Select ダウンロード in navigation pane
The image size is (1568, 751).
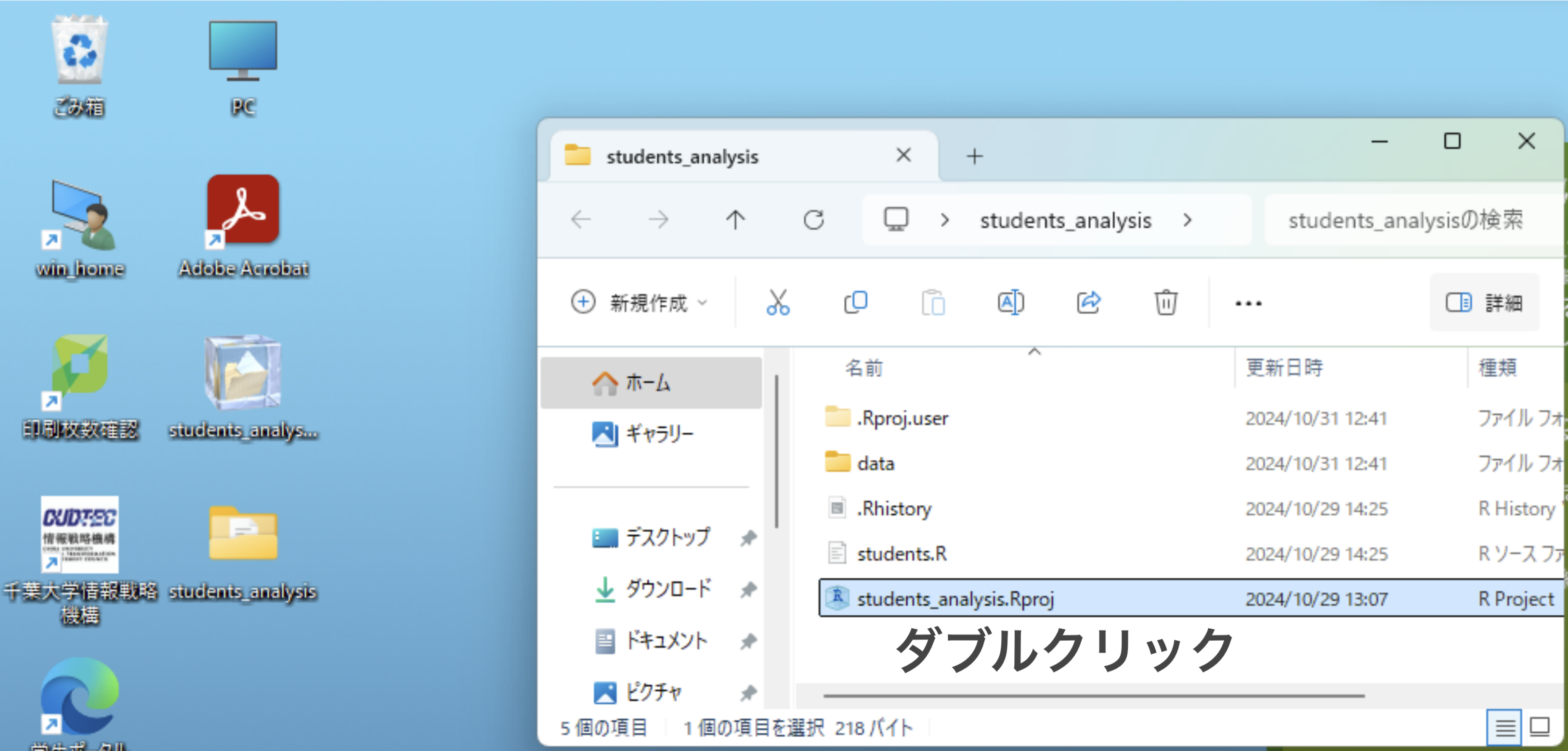667,588
